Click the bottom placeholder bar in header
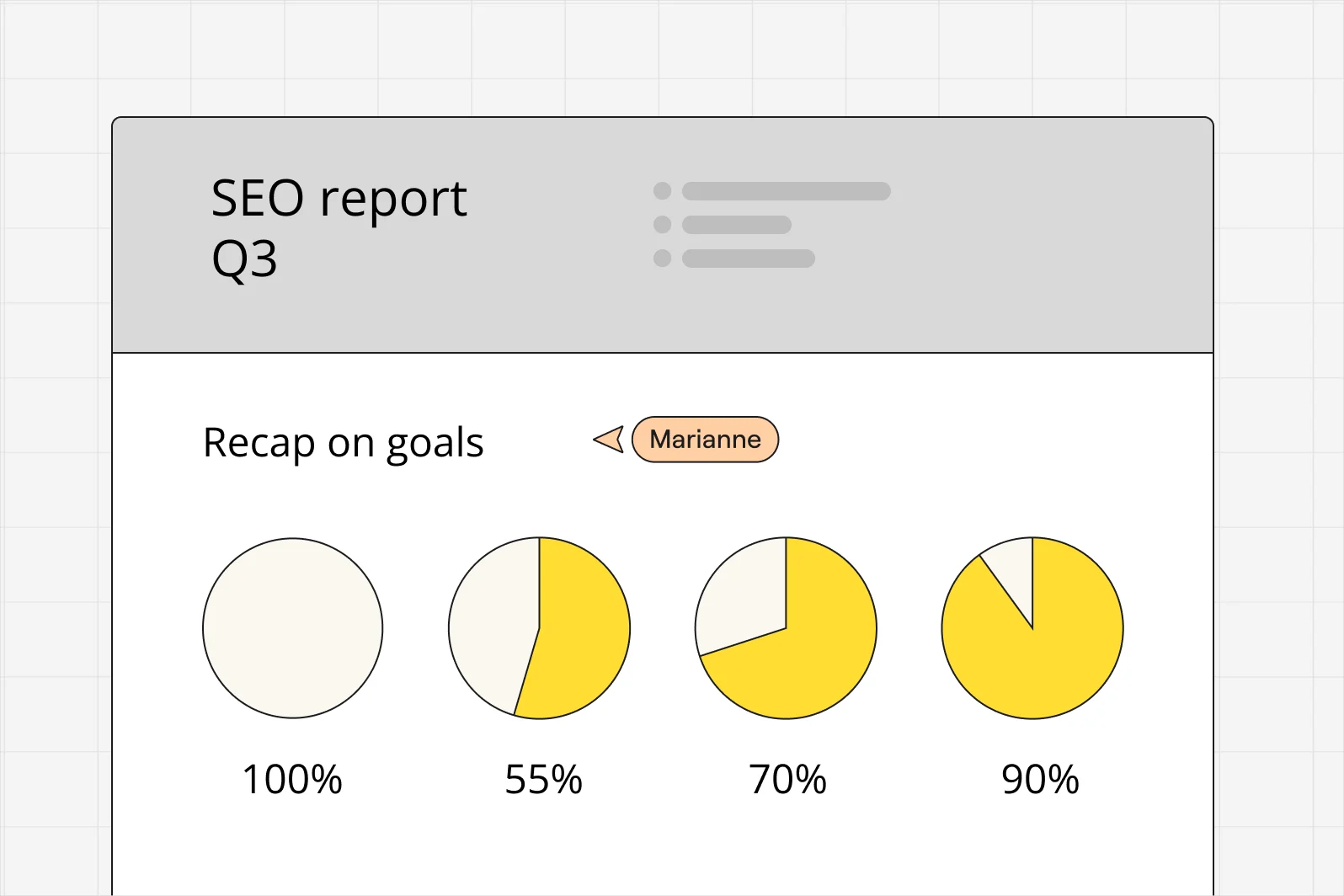The image size is (1344, 896). click(x=749, y=259)
